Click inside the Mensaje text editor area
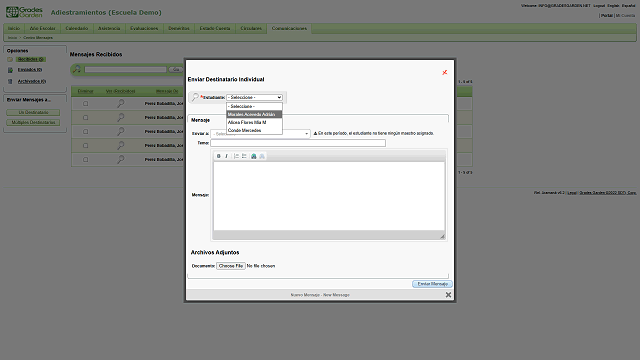The width and height of the screenshot is (640, 360). tap(329, 196)
